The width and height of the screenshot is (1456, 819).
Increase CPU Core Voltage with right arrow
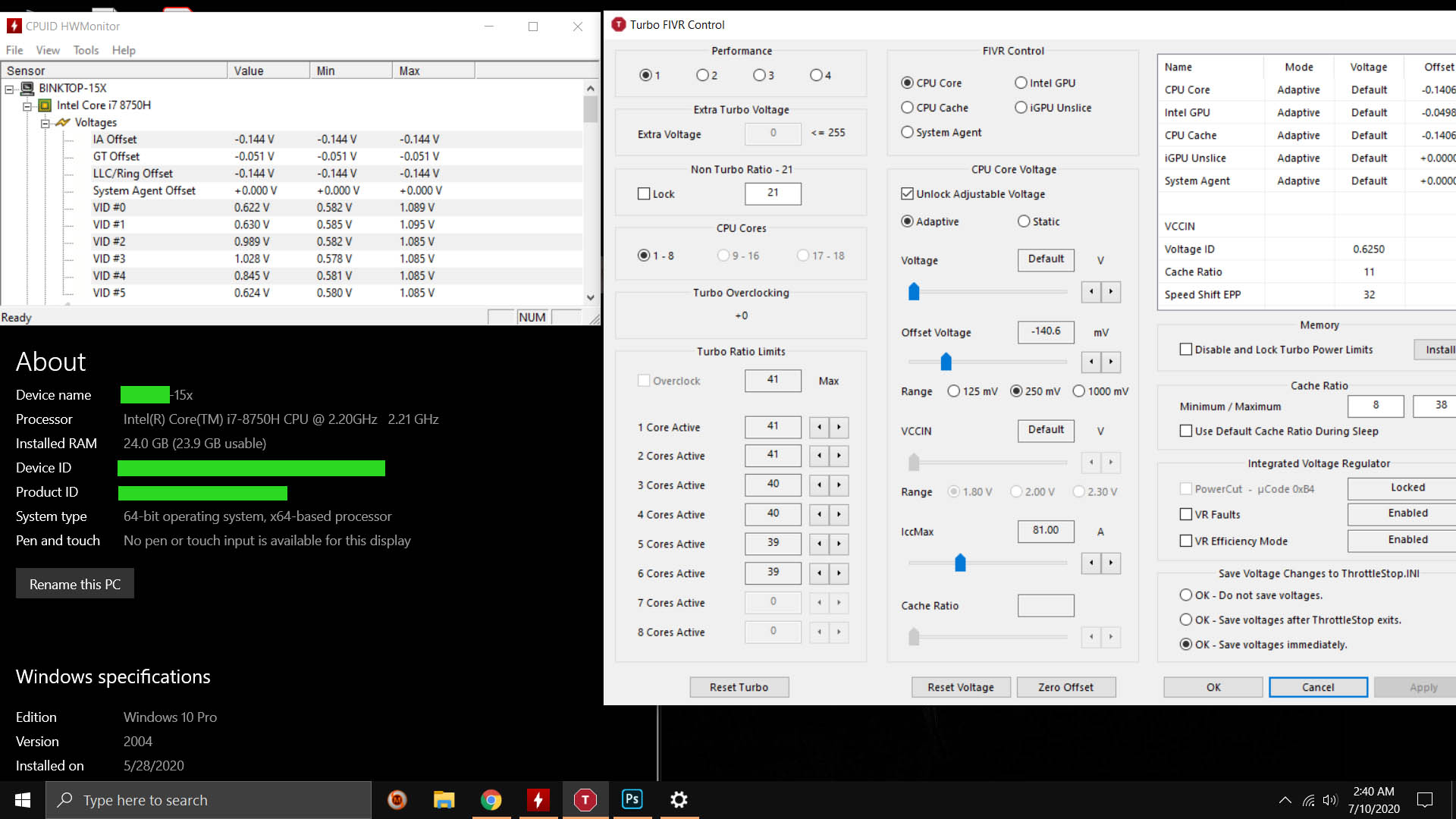pos(1111,291)
